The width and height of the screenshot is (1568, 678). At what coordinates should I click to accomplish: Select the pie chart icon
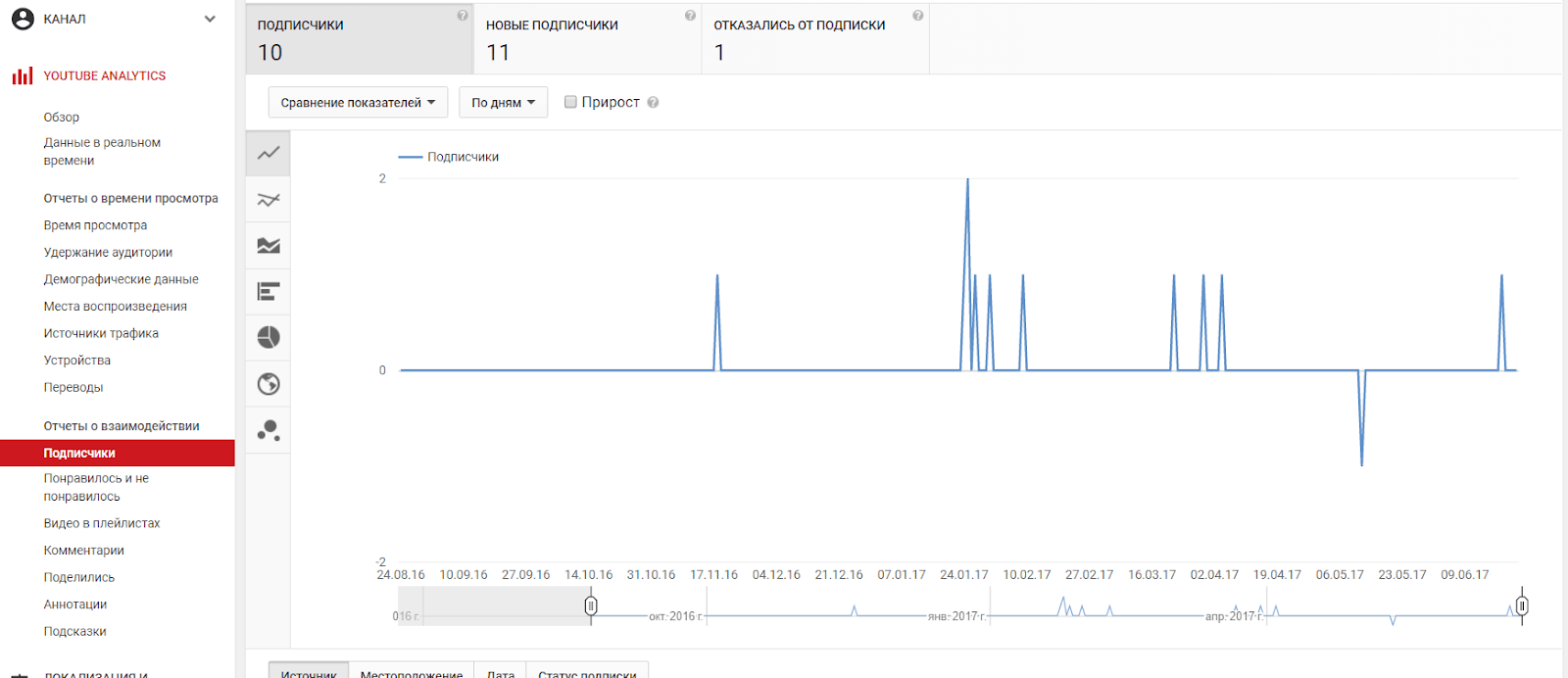(x=269, y=338)
